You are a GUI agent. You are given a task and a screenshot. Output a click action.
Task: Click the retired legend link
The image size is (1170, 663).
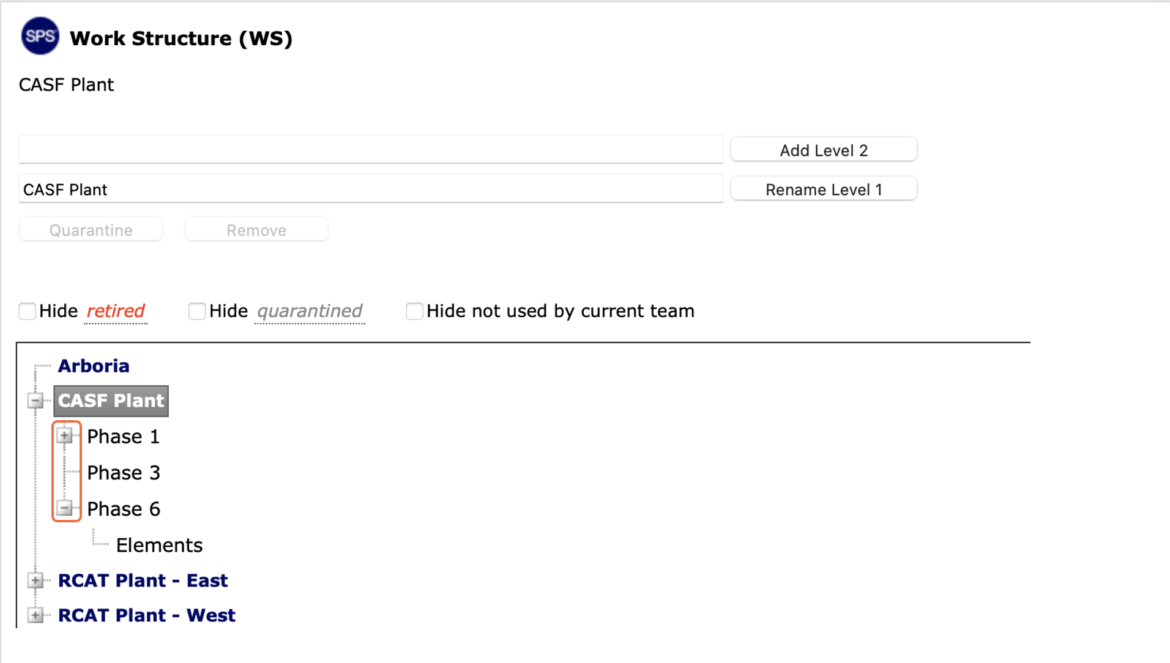point(116,311)
